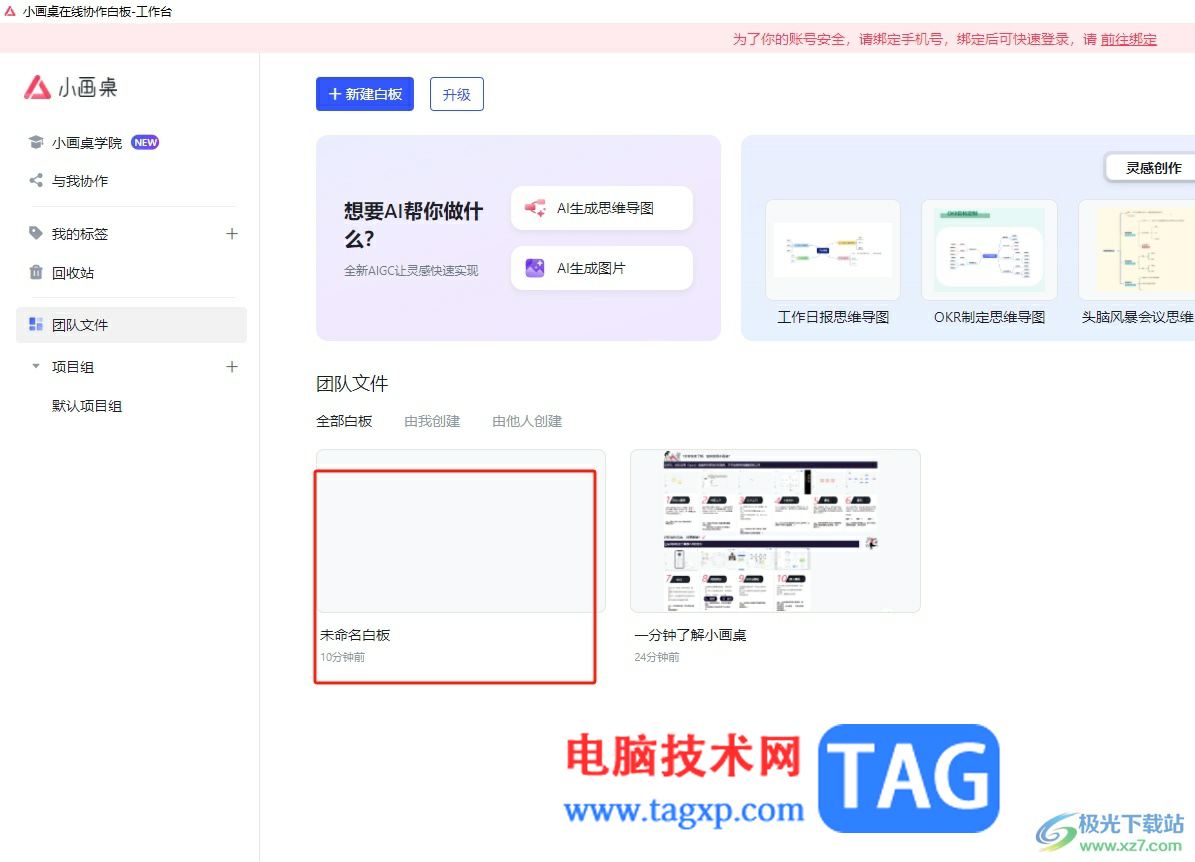Click the app icon in the title bar

[10, 11]
